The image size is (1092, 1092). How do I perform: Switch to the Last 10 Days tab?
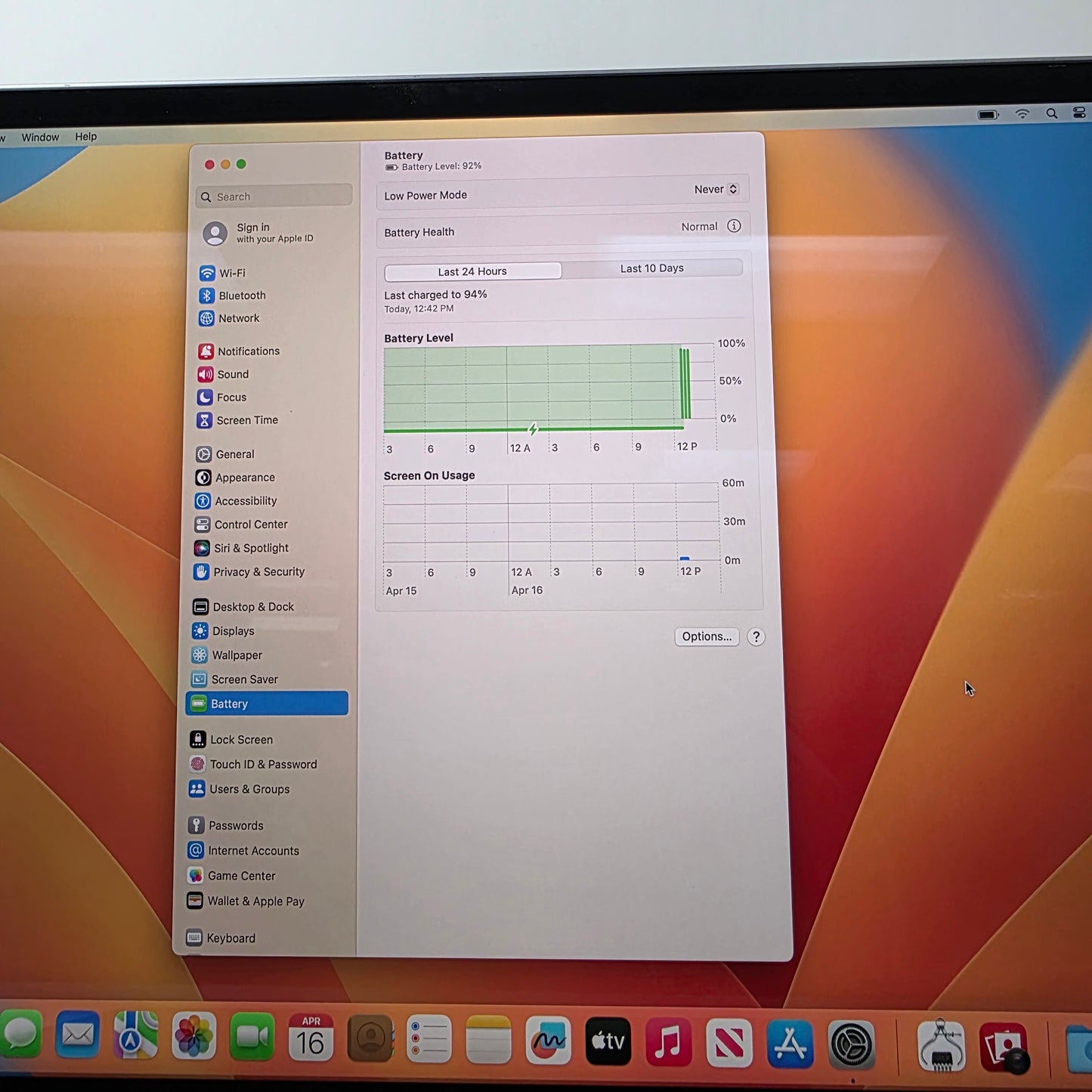tap(651, 268)
